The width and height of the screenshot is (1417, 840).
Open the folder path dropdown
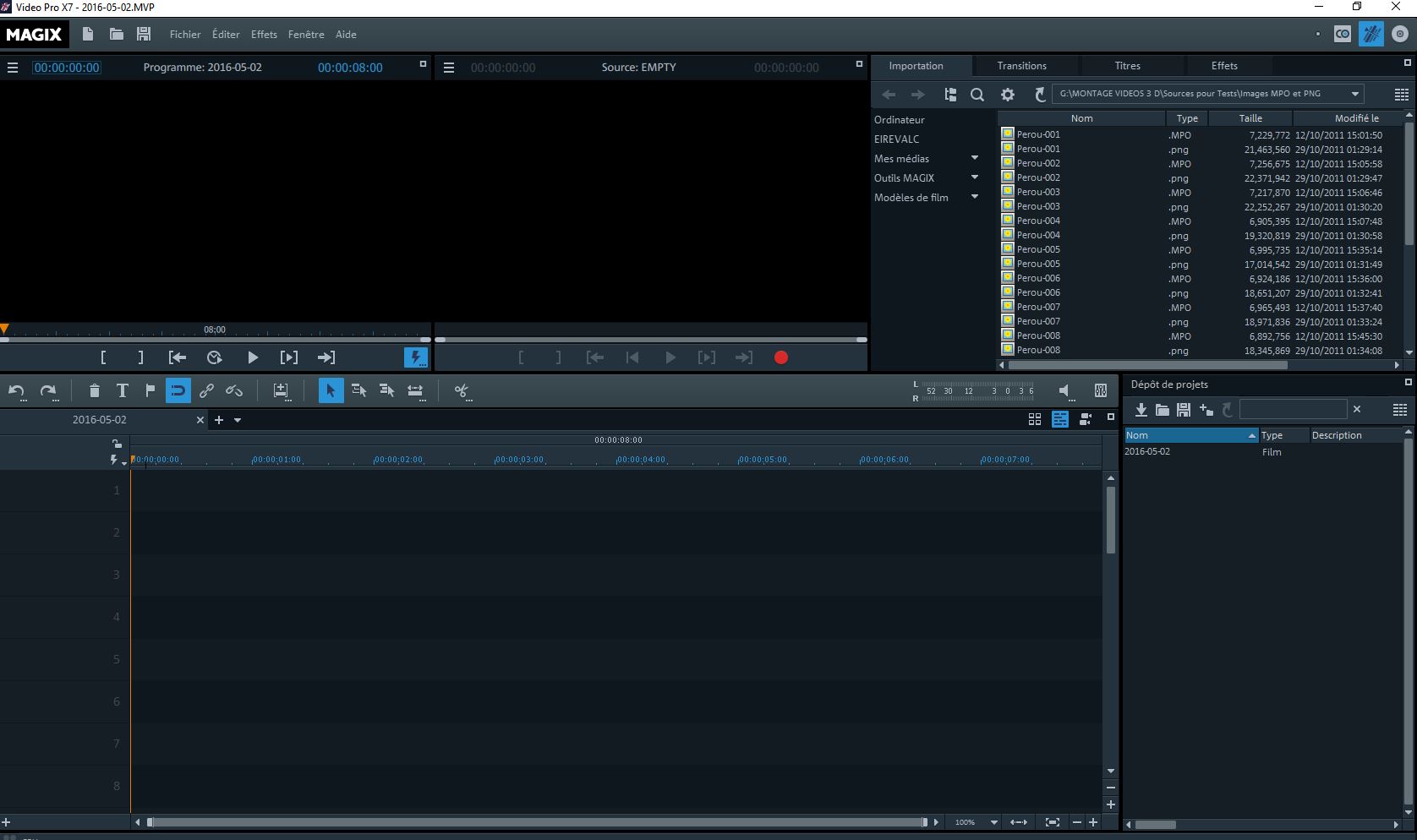[1355, 94]
